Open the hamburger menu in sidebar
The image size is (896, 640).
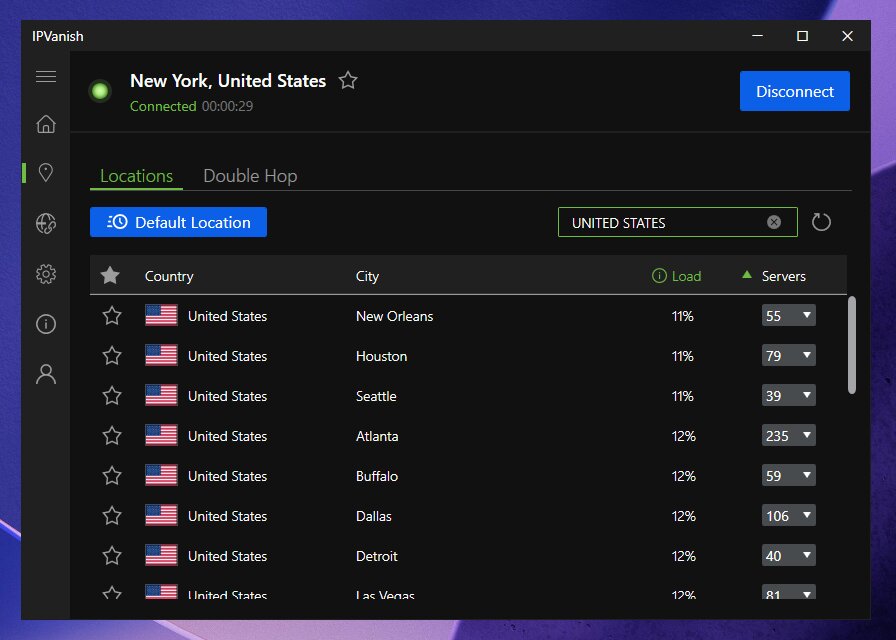pos(45,77)
